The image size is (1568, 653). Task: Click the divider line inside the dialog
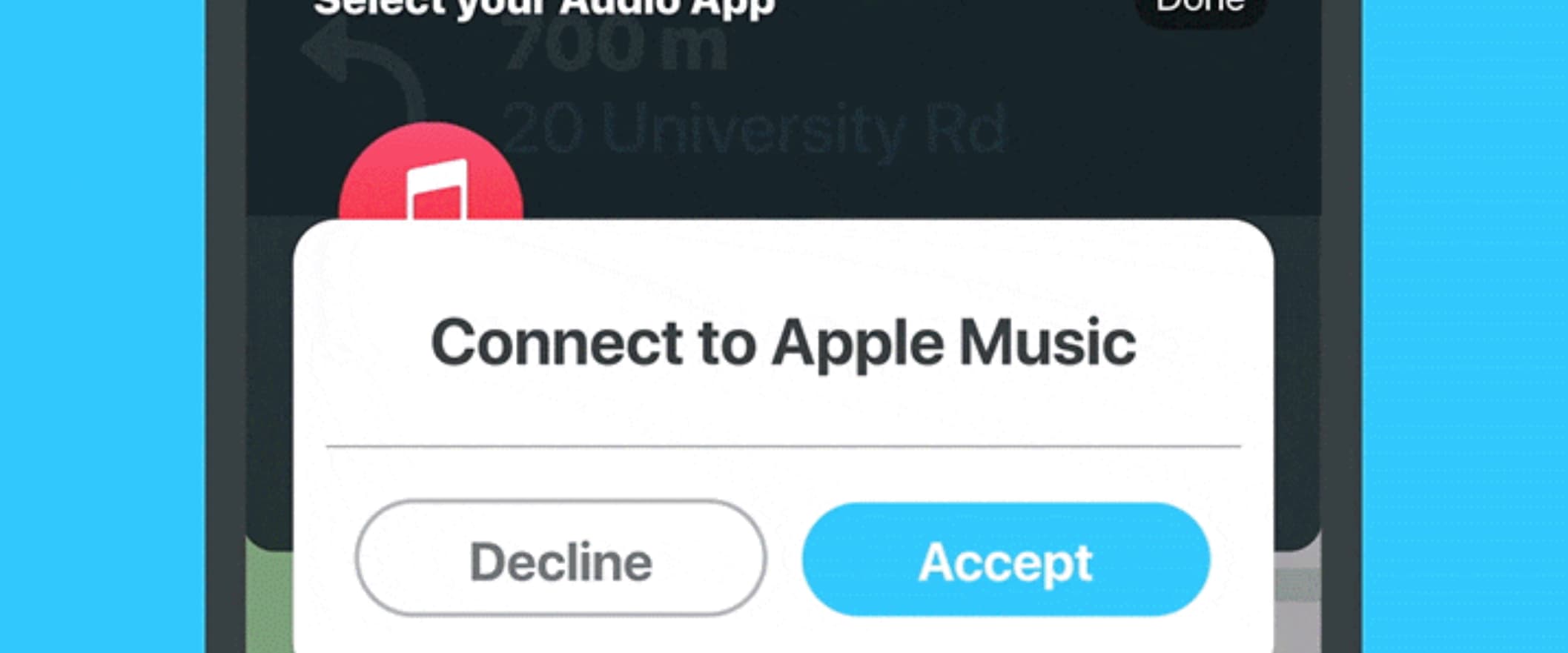[x=784, y=446]
